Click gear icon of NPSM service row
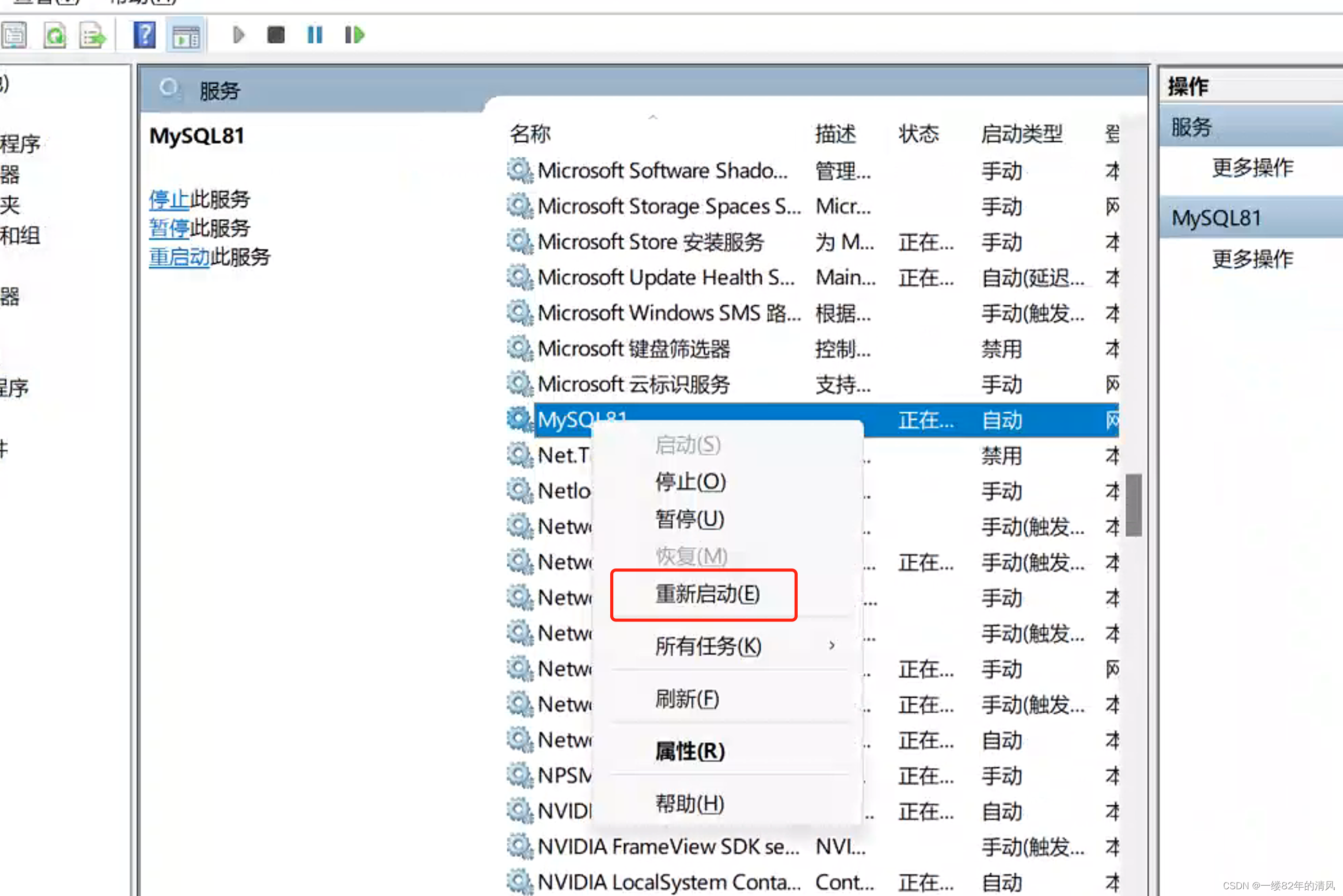Screen dimensions: 1343x896 point(519,776)
